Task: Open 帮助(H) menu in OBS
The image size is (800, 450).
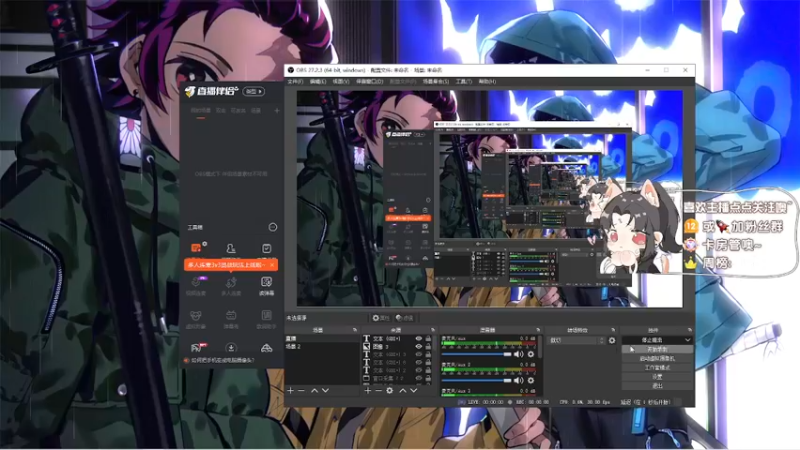Action: pyautogui.click(x=487, y=82)
